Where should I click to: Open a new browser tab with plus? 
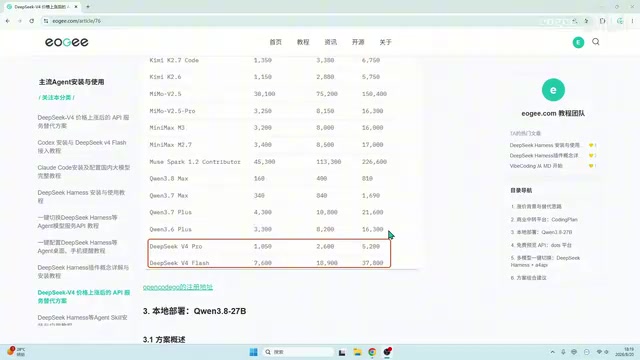pyautogui.click(x=88, y=7)
